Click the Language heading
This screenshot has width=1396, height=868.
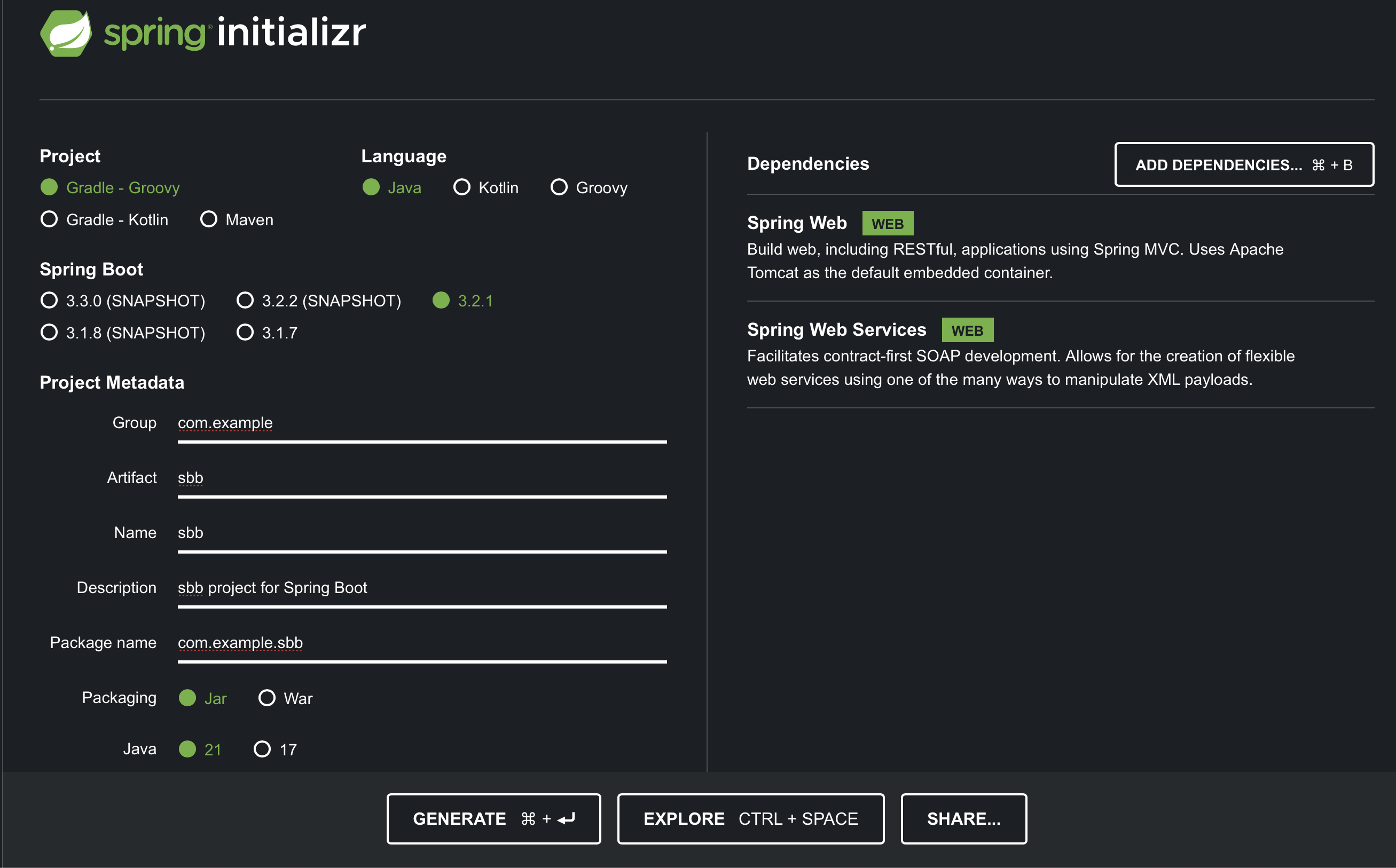[x=404, y=156]
